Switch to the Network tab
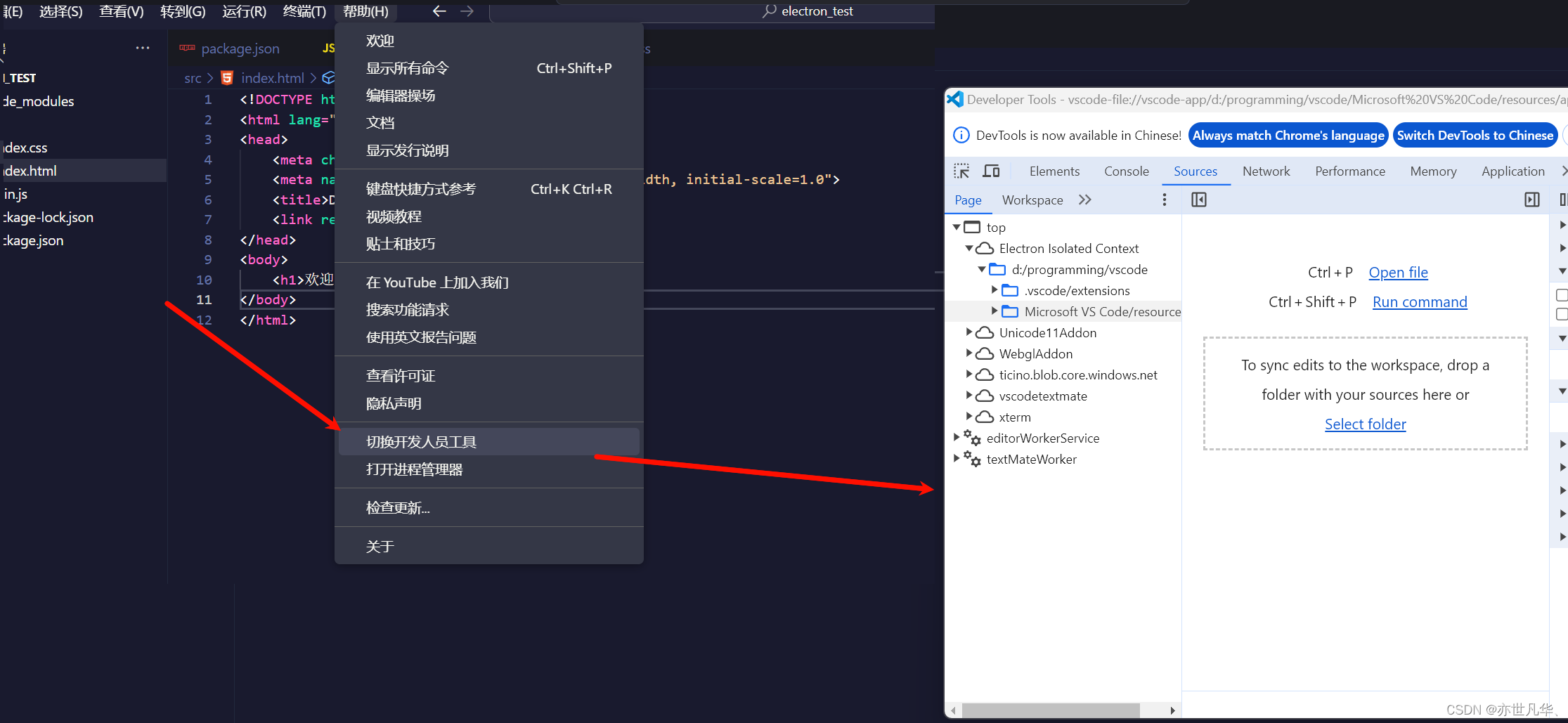This screenshot has width=1568, height=723. click(x=1266, y=171)
